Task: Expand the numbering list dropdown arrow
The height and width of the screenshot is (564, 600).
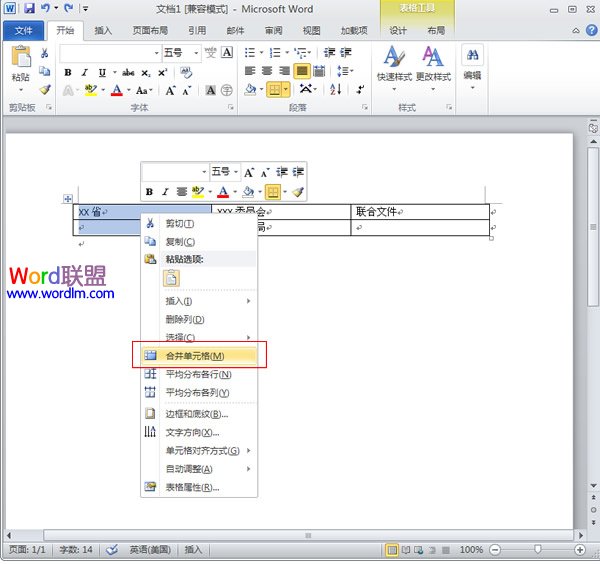Action: (x=287, y=52)
